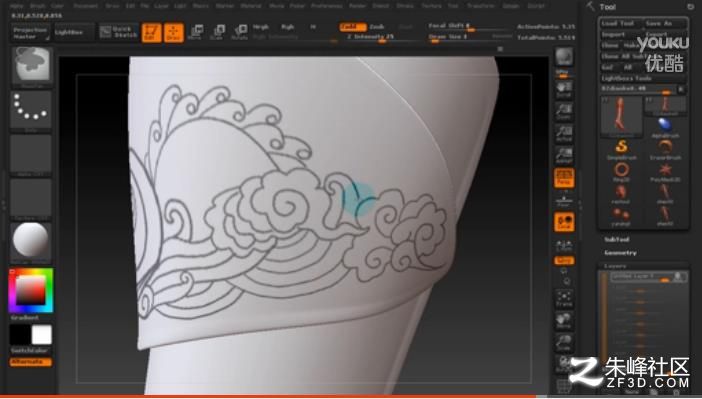The height and width of the screenshot is (399, 702).
Task: Select the Move transform icon
Action: (x=195, y=32)
